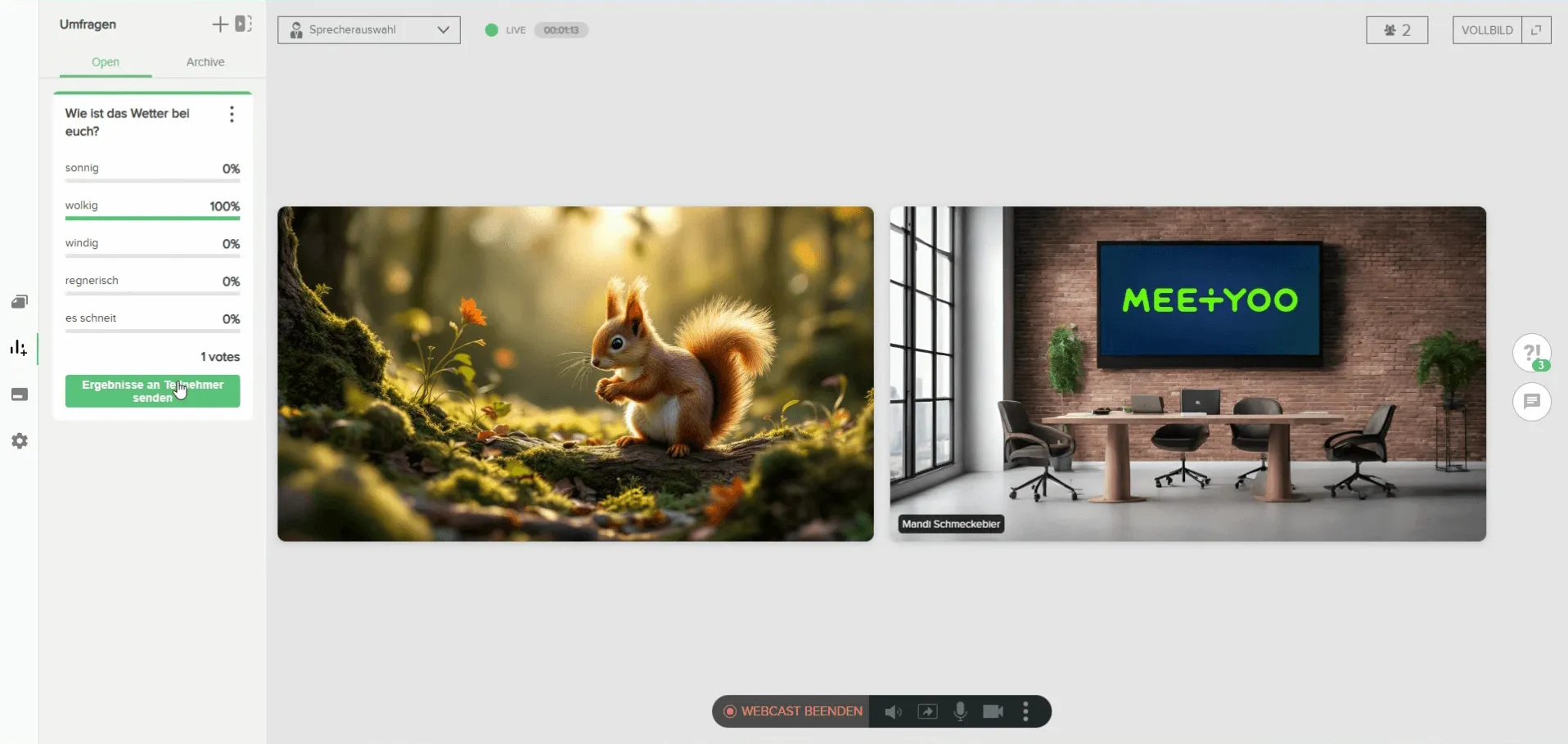The width and height of the screenshot is (1568, 744).
Task: Switch to the Archive tab
Action: point(205,62)
